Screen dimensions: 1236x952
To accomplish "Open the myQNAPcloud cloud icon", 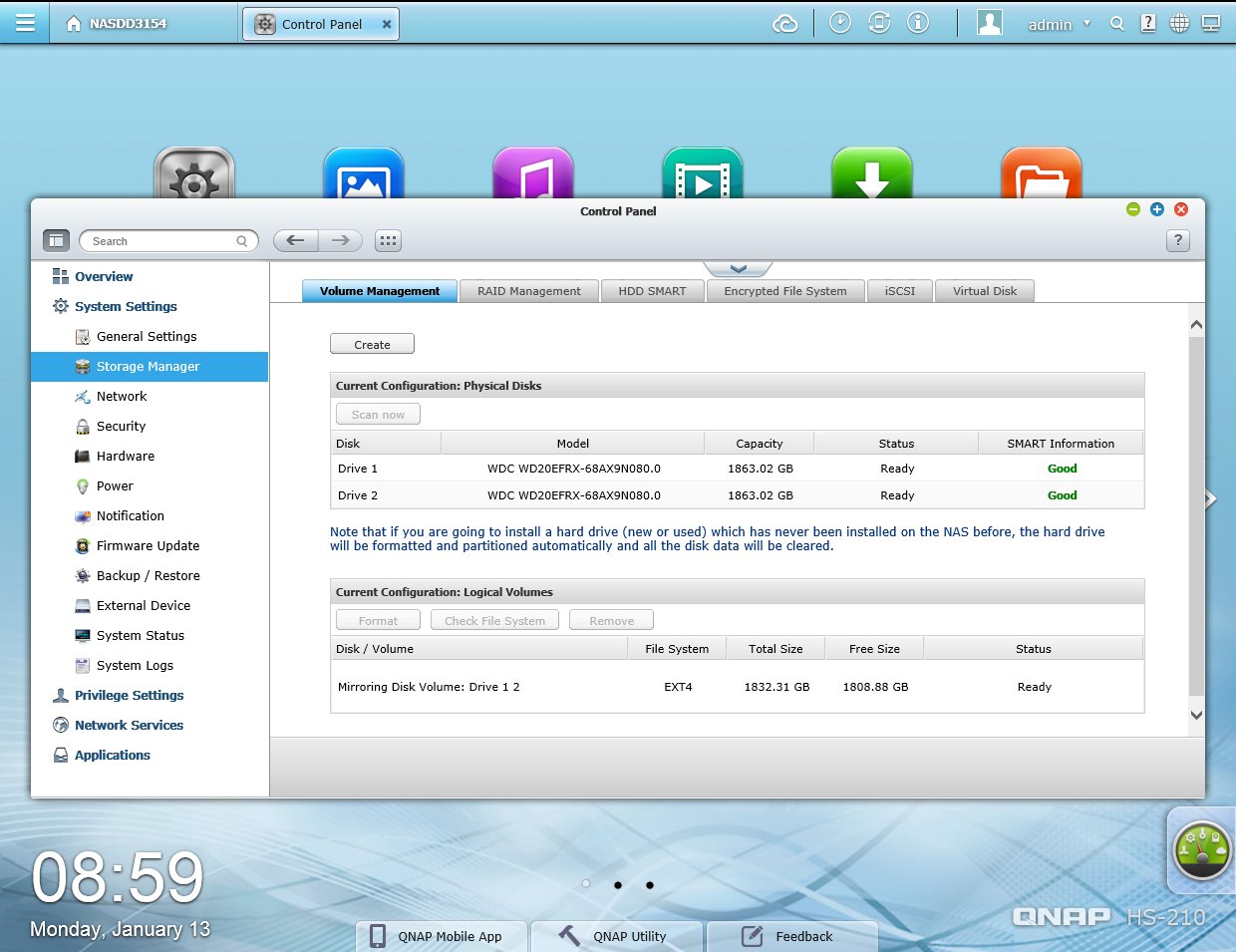I will pos(785,24).
